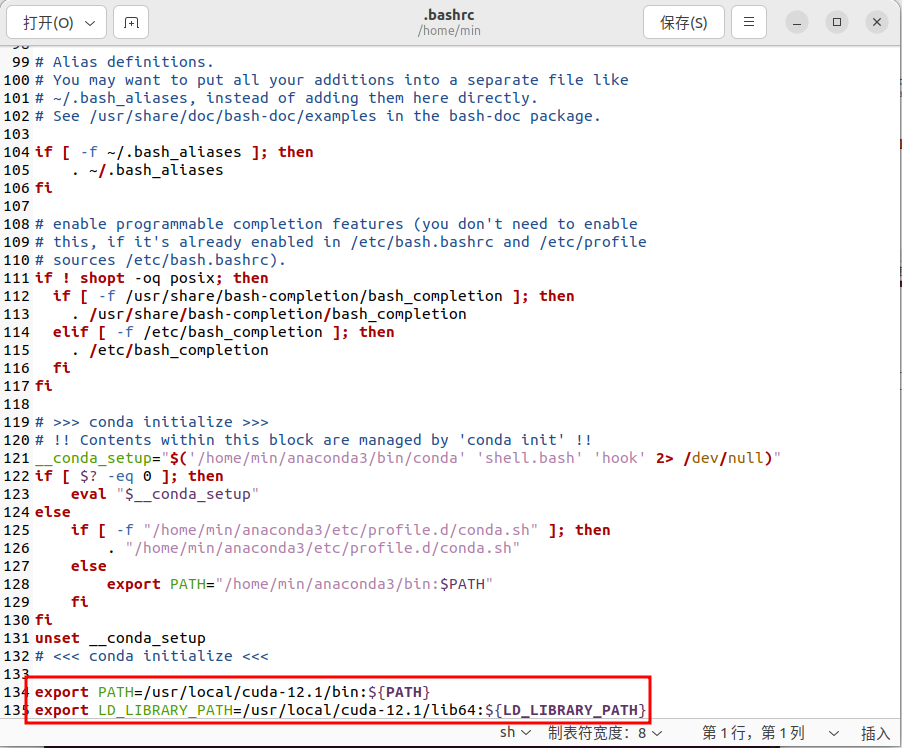The height and width of the screenshot is (748, 902).
Task: Open the 打开(O) file menu button
Action: click(x=56, y=22)
